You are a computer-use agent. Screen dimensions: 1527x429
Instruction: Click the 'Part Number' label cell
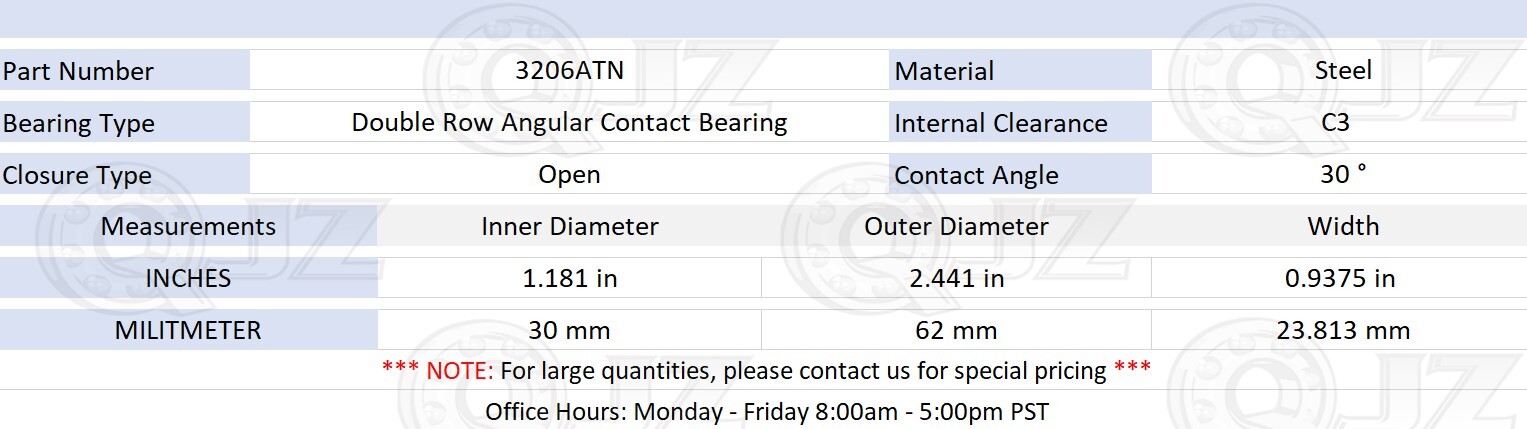coord(124,71)
